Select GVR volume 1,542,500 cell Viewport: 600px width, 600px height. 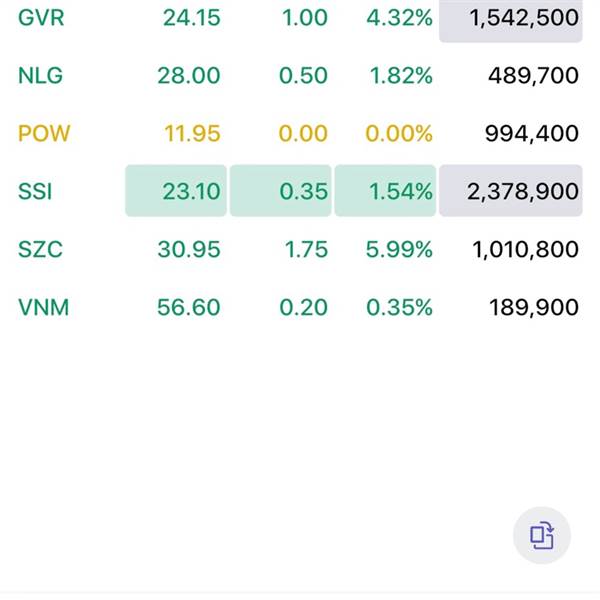click(511, 20)
